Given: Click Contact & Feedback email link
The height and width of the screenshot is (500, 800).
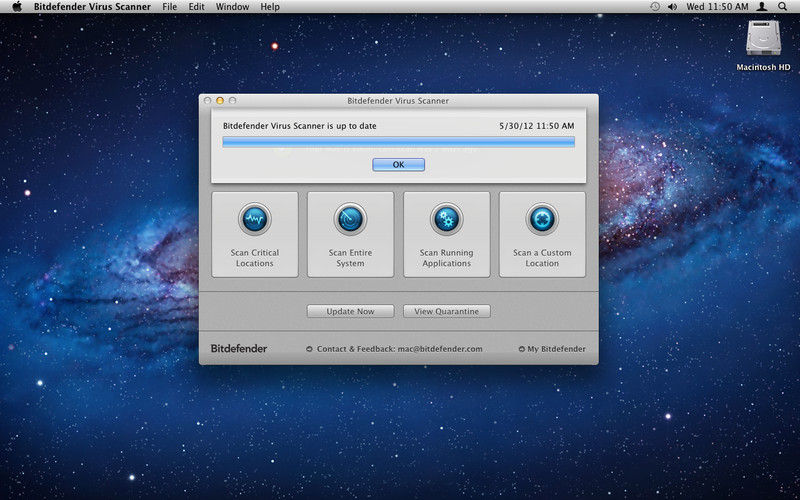Looking at the screenshot, I should point(399,349).
